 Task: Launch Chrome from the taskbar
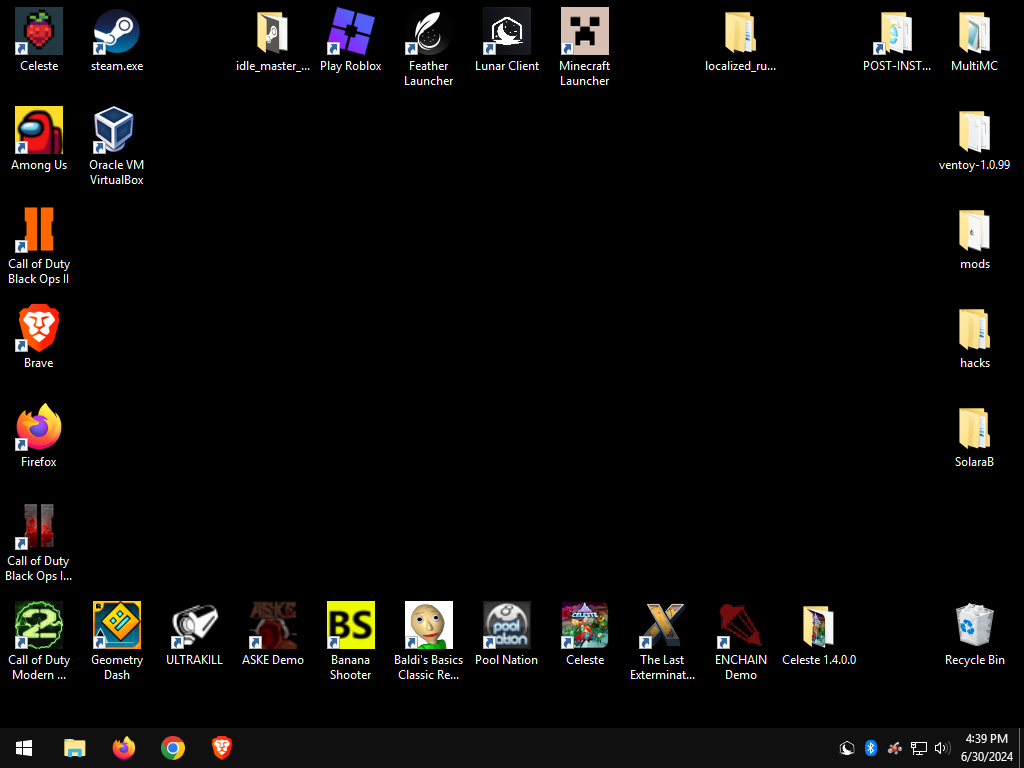[172, 748]
